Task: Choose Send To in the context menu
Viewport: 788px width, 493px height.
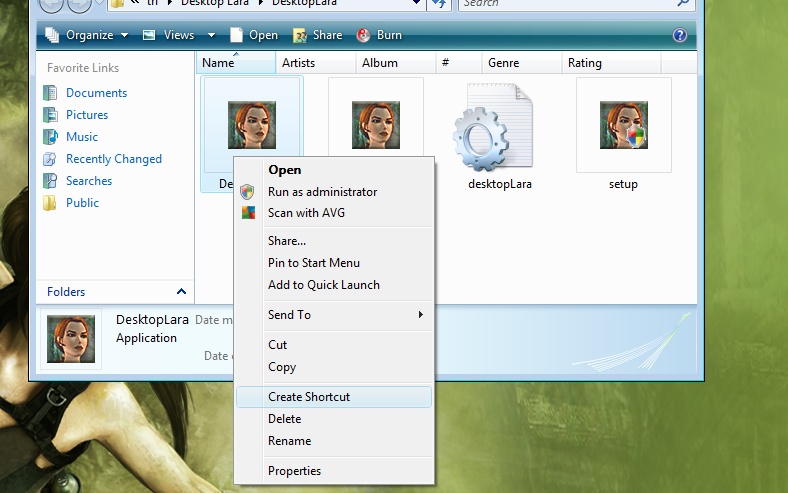Action: pyautogui.click(x=334, y=315)
